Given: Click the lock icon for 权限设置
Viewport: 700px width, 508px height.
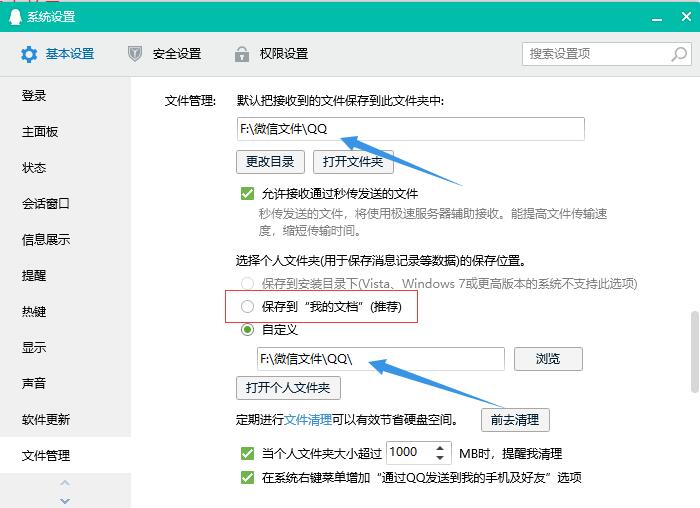Looking at the screenshot, I should [241, 54].
